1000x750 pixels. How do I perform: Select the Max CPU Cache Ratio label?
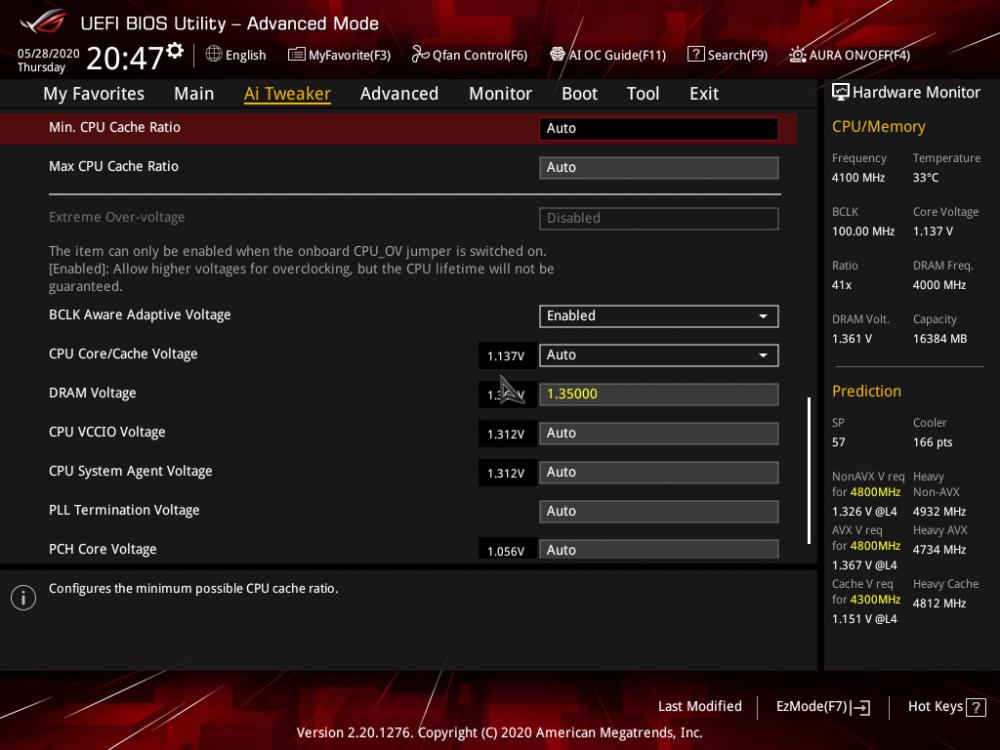[114, 166]
